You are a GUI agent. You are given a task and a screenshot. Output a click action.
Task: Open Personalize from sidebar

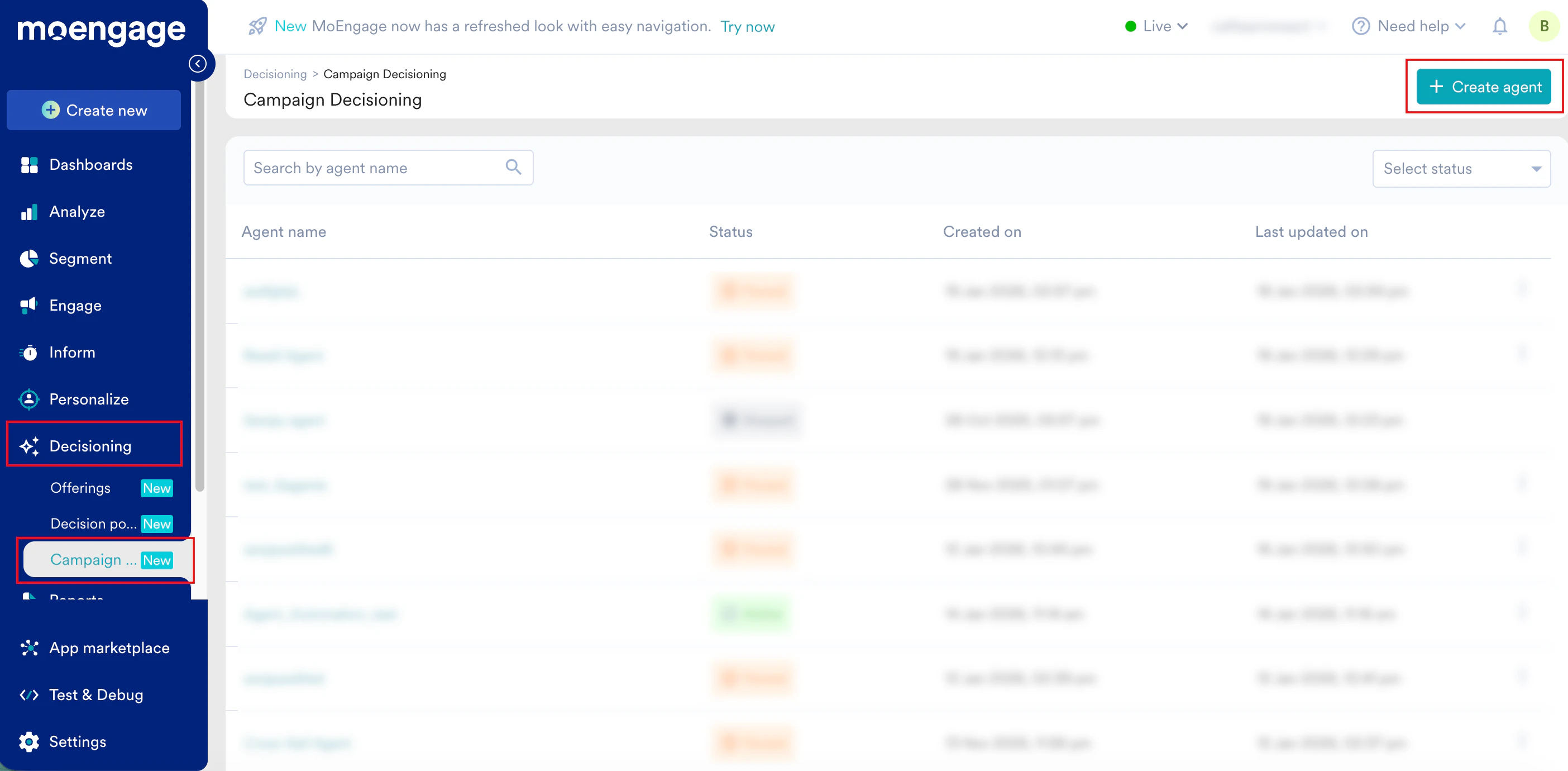(89, 399)
